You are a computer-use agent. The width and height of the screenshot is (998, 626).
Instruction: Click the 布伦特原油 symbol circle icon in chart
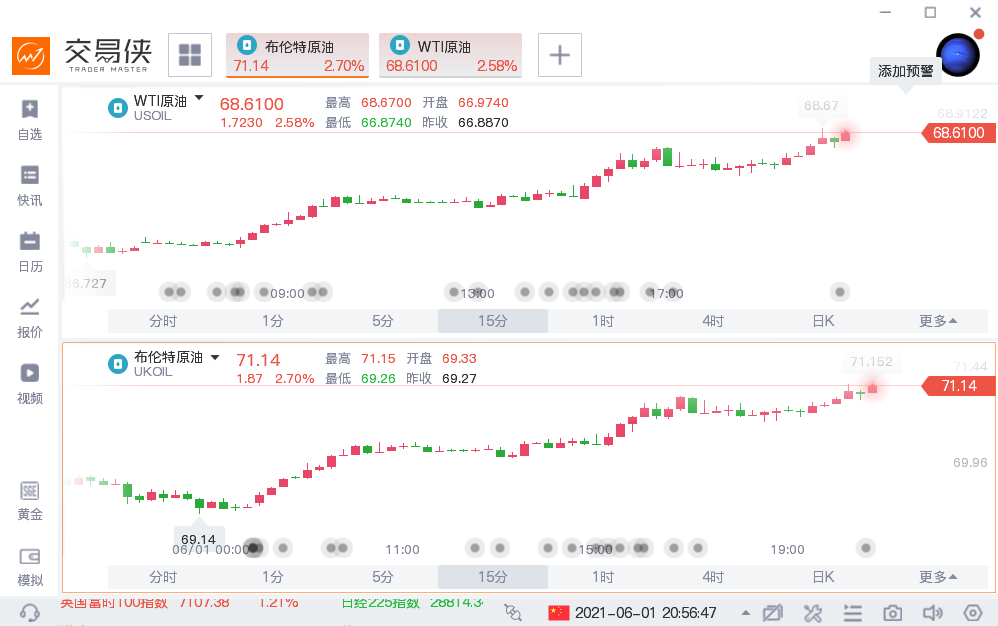[x=118, y=364]
